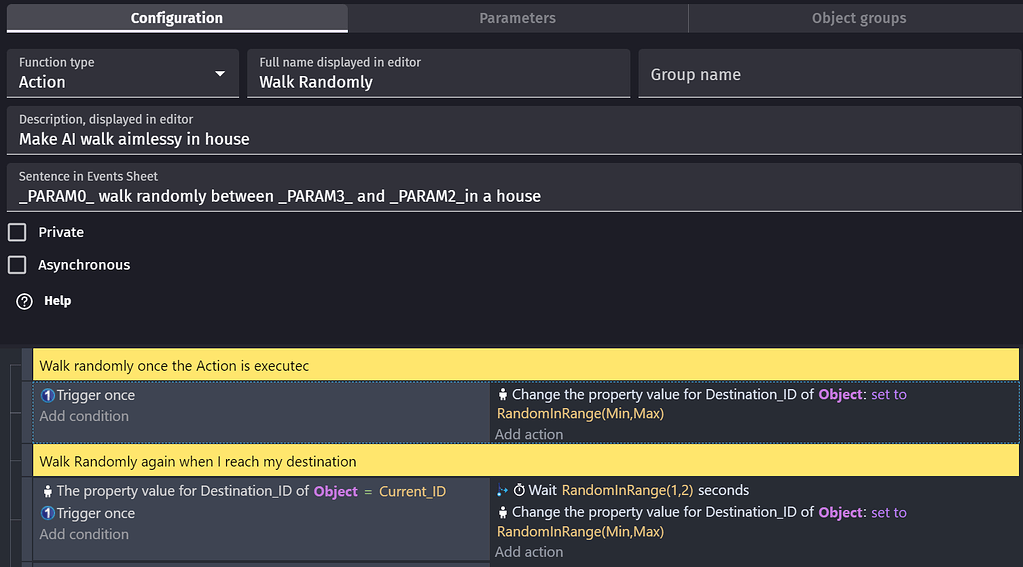Image resolution: width=1023 pixels, height=567 pixels.
Task: Click Add condition in first event
Action: [x=84, y=416]
